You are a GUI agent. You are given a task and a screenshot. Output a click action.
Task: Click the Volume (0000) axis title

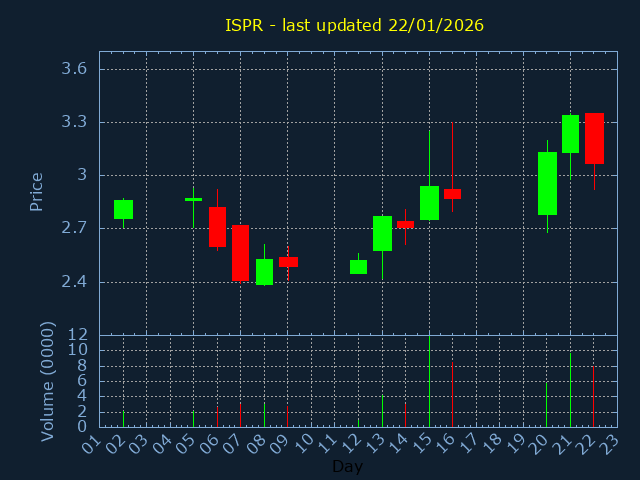(47, 381)
